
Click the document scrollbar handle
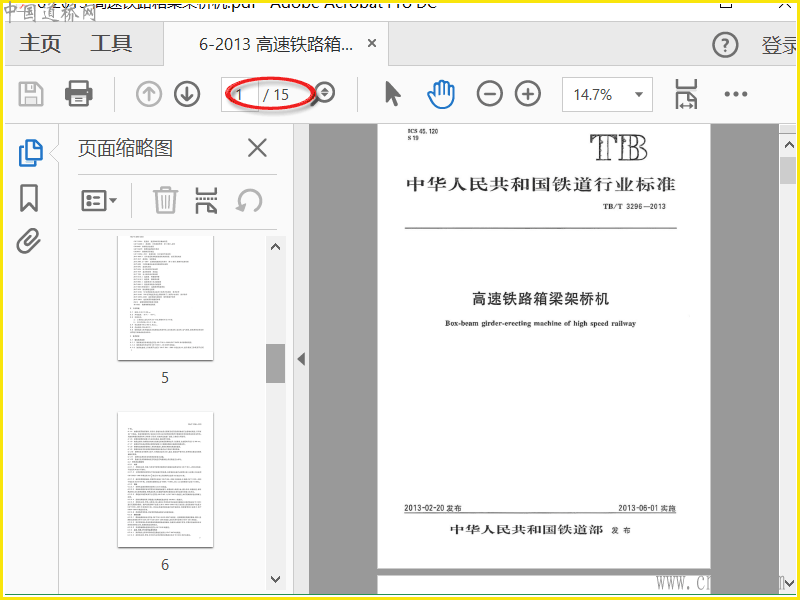coord(788,170)
